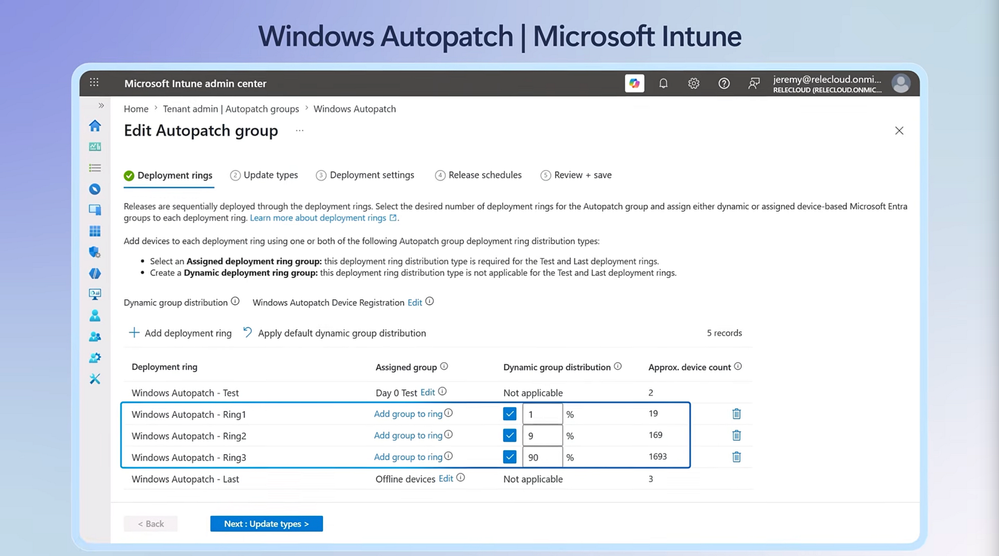Open the Endpoint security shield icon
Viewport: 999px width, 556px height.
[x=95, y=252]
